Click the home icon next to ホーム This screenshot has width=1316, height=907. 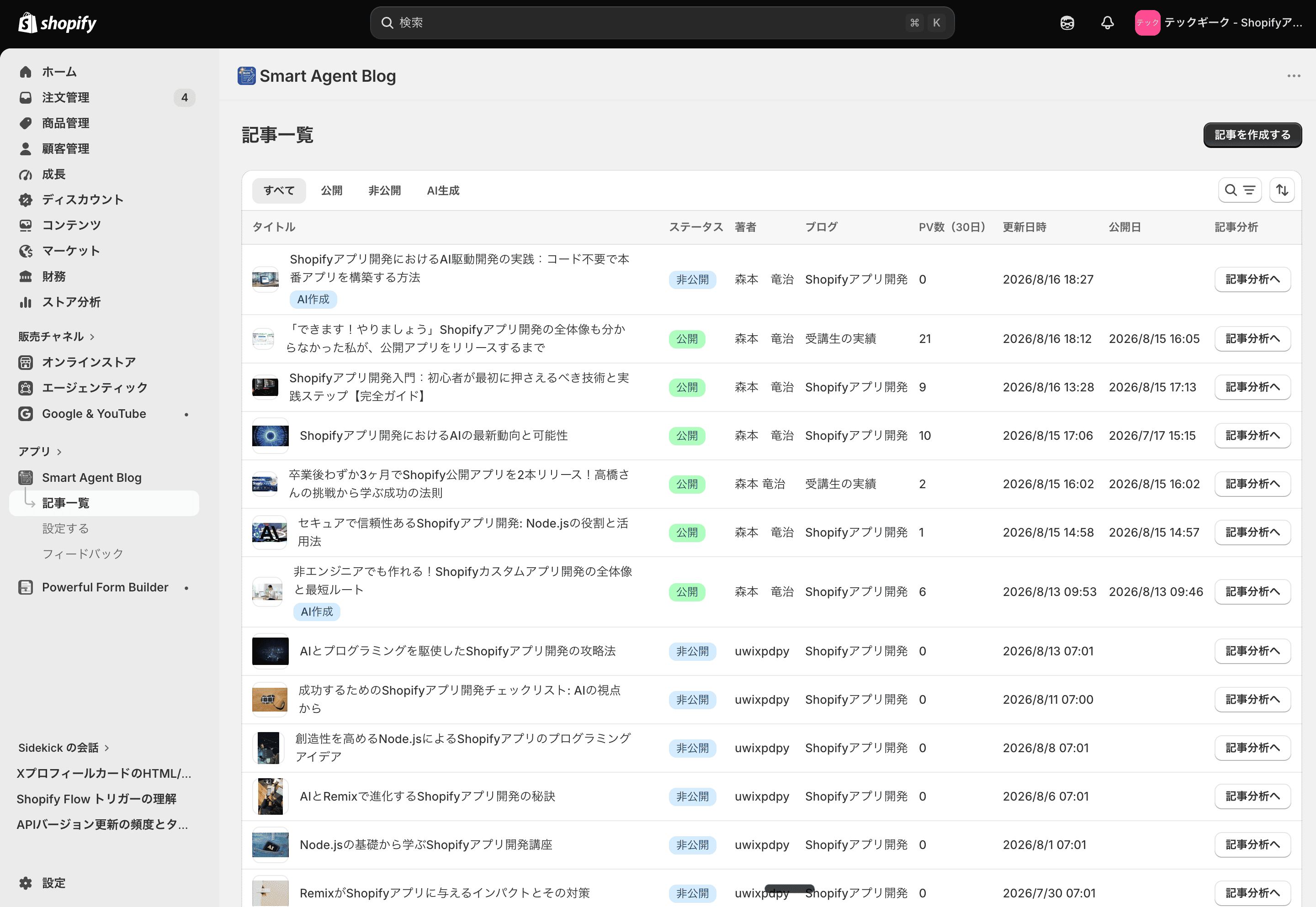click(26, 72)
